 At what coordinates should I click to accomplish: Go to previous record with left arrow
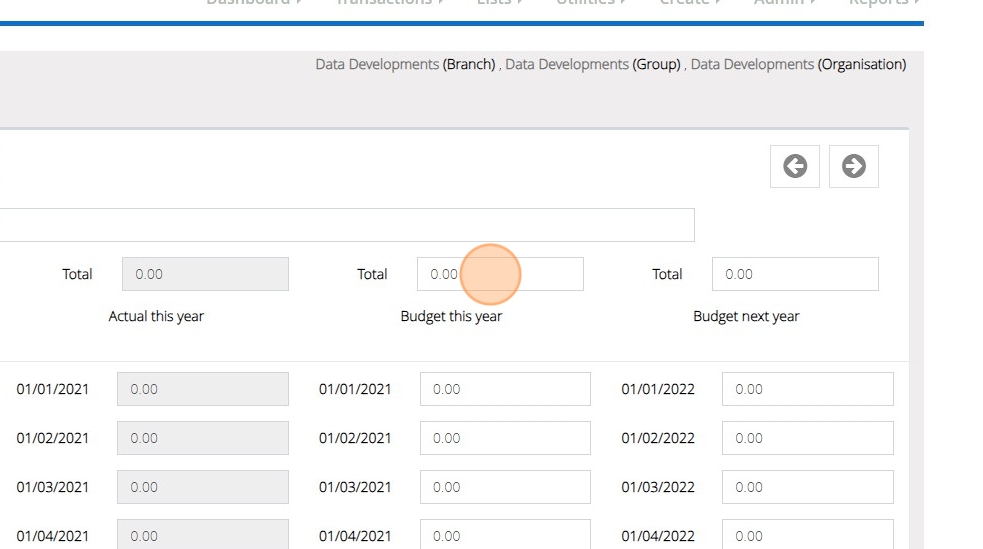tap(794, 166)
